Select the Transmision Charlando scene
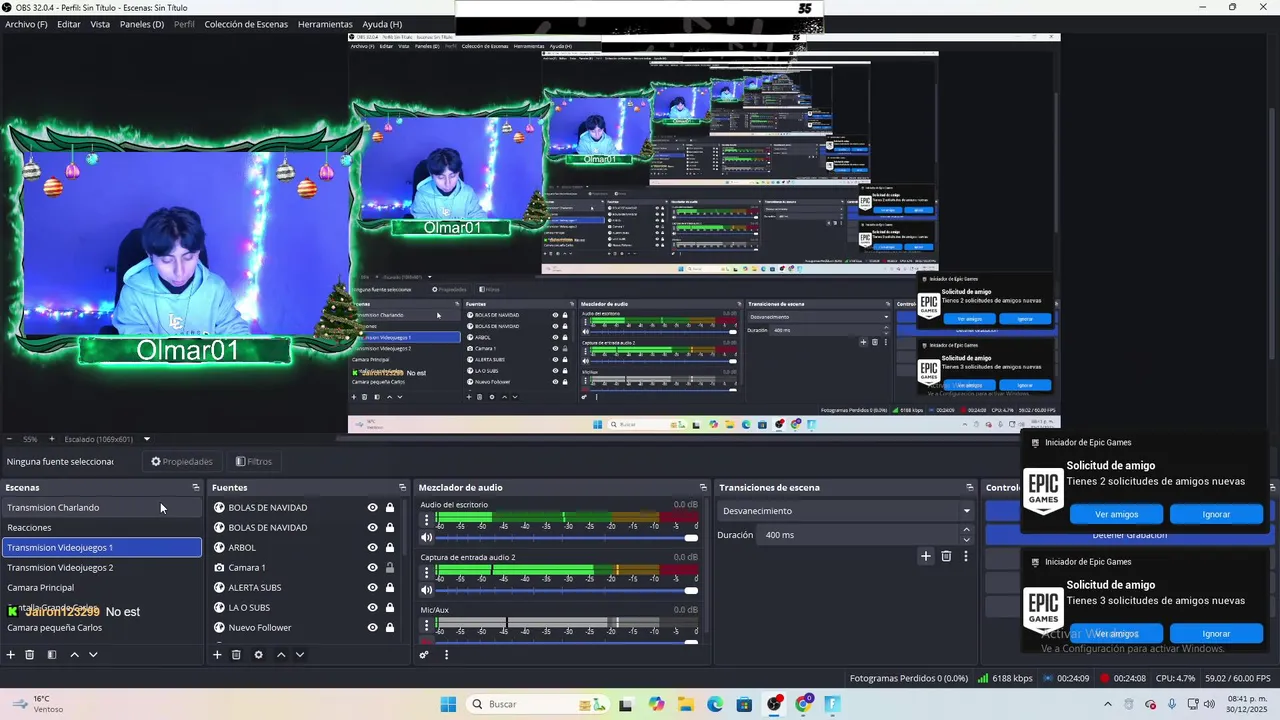1280x720 pixels. tap(102, 508)
